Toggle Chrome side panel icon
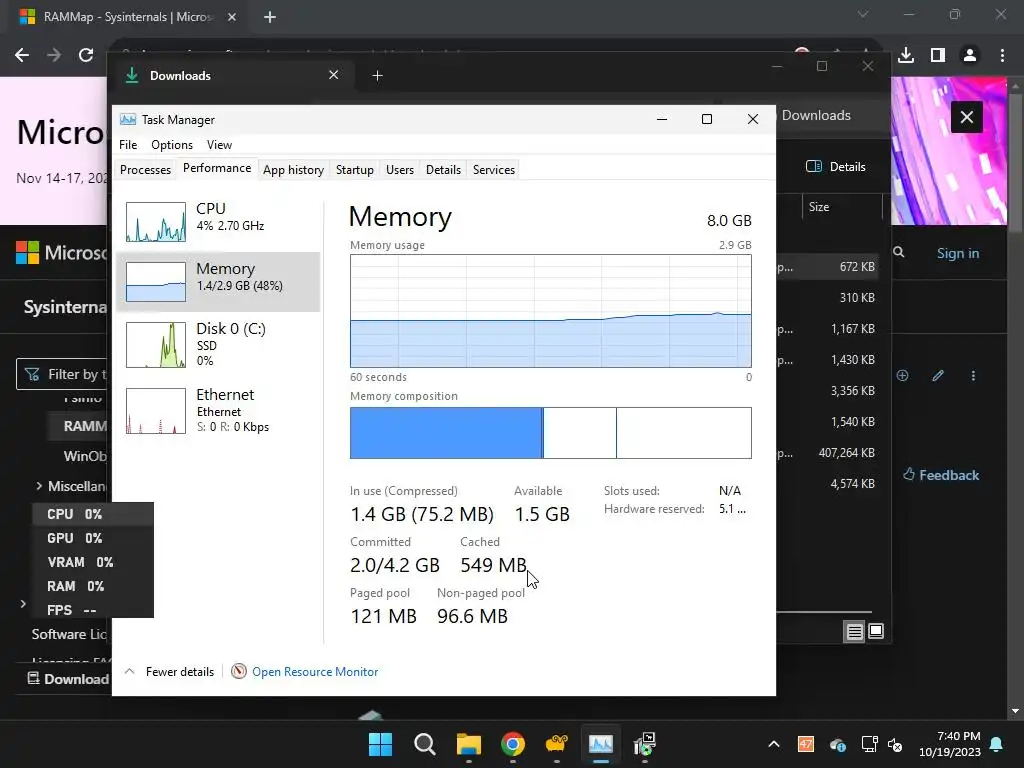 tap(938, 55)
